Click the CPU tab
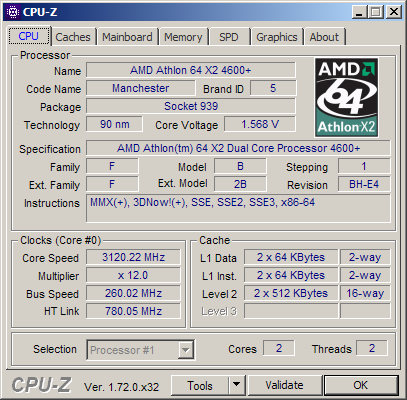The width and height of the screenshot is (407, 400). coord(29,36)
